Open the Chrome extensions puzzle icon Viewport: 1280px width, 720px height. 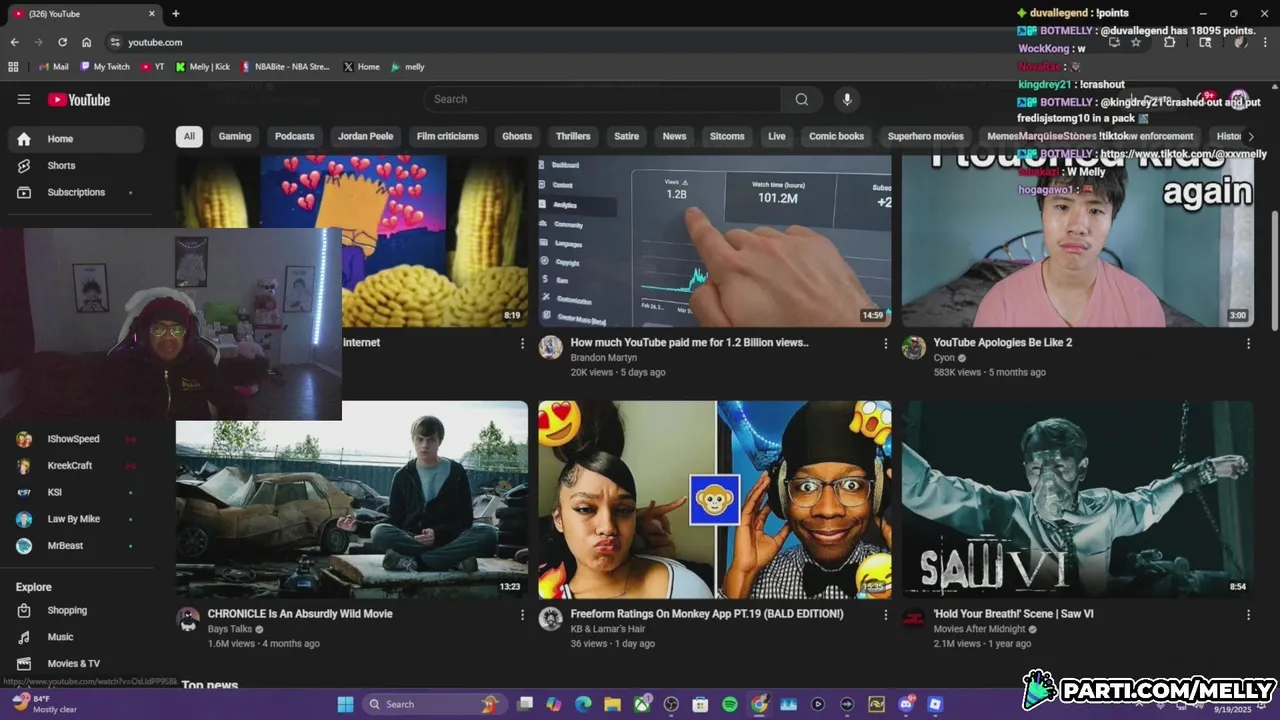tap(1169, 42)
